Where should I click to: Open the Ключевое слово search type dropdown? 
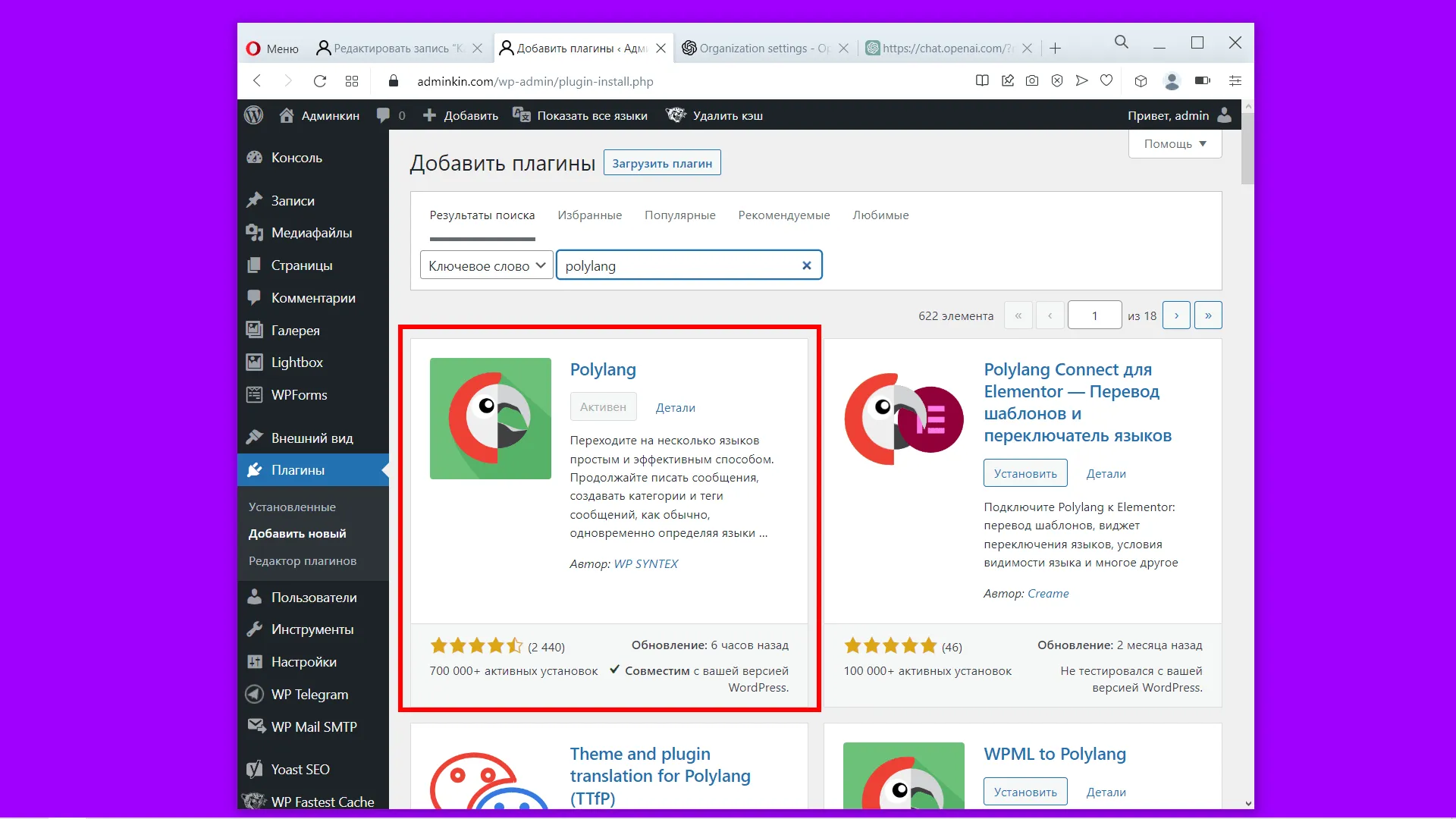point(487,265)
